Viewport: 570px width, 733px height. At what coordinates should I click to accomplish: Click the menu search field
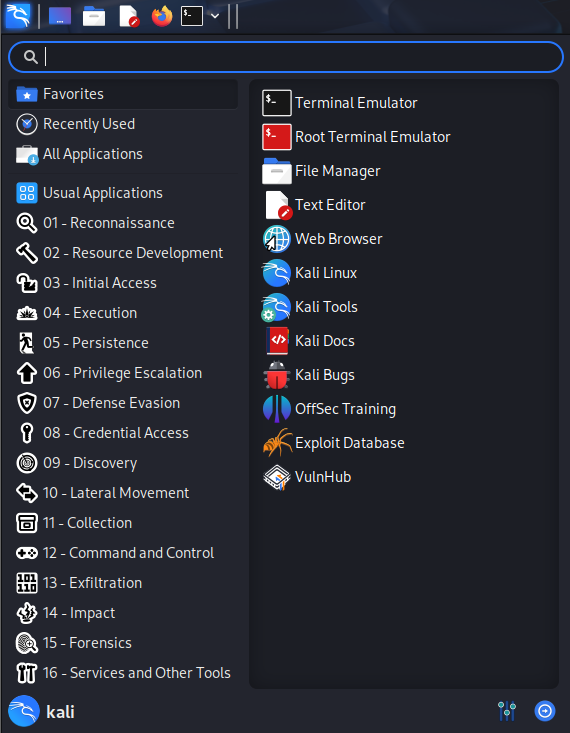(286, 57)
